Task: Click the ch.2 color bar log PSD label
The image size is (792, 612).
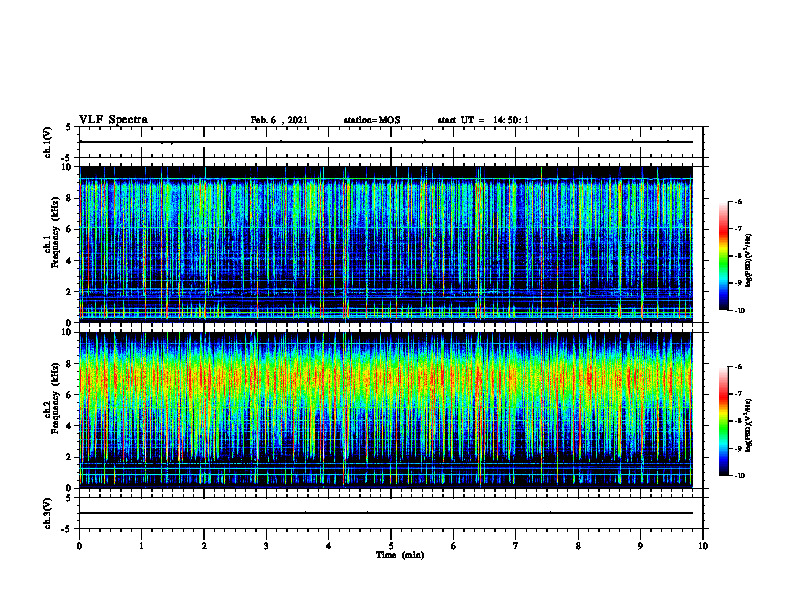Action: click(x=748, y=425)
